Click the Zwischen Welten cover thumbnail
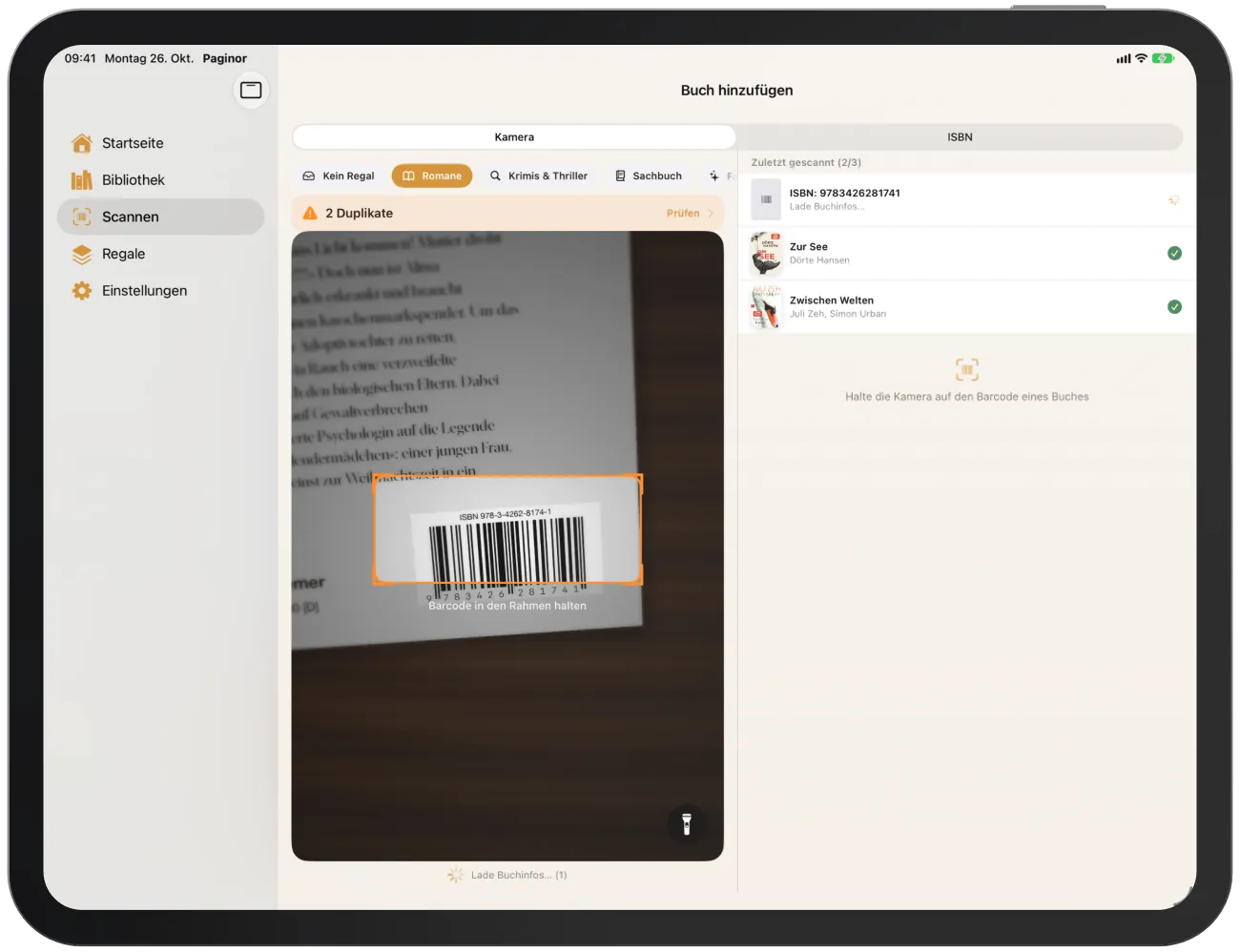Viewport: 1240px width, 952px height. (x=766, y=306)
